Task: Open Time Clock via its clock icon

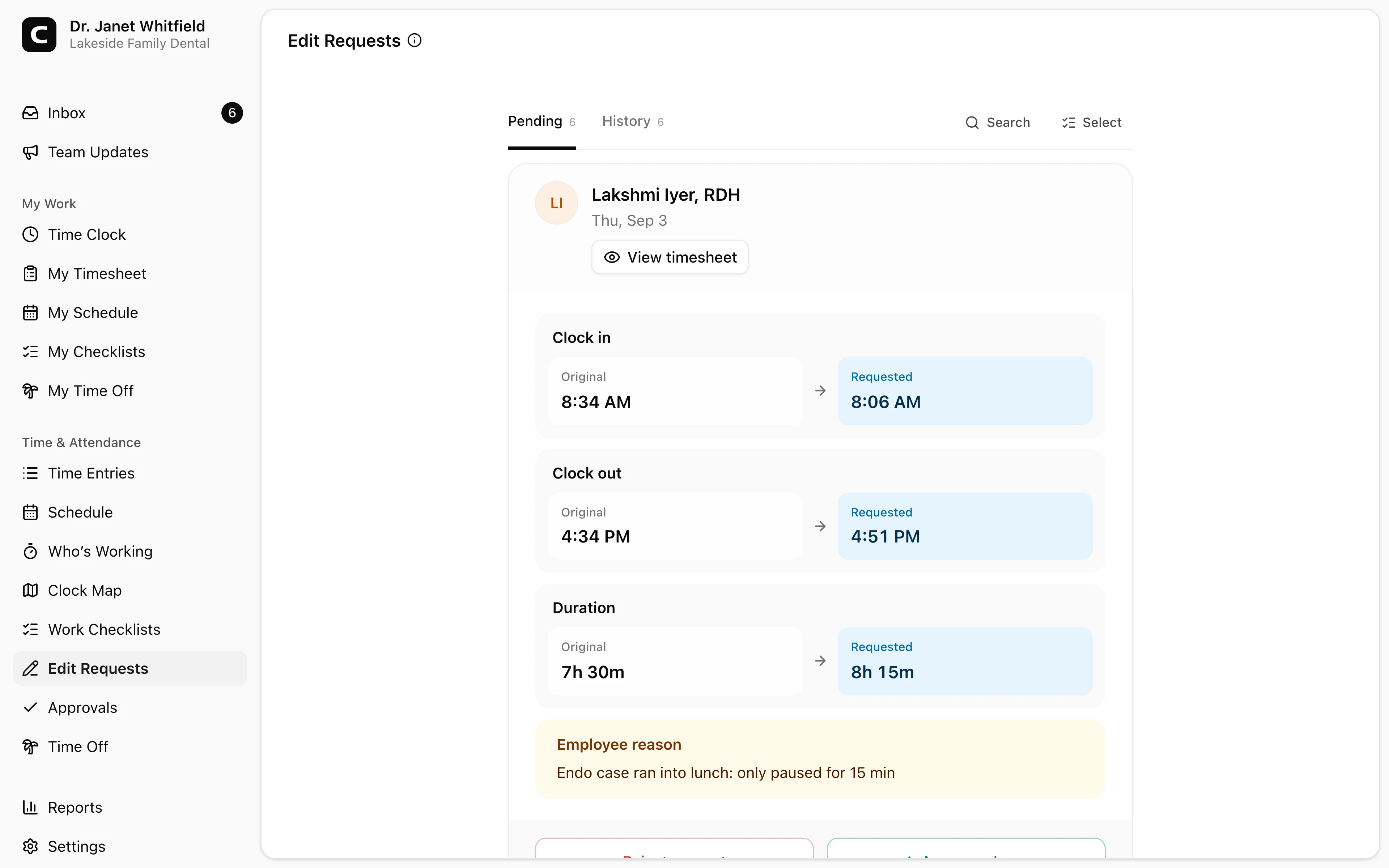Action: pos(30,235)
